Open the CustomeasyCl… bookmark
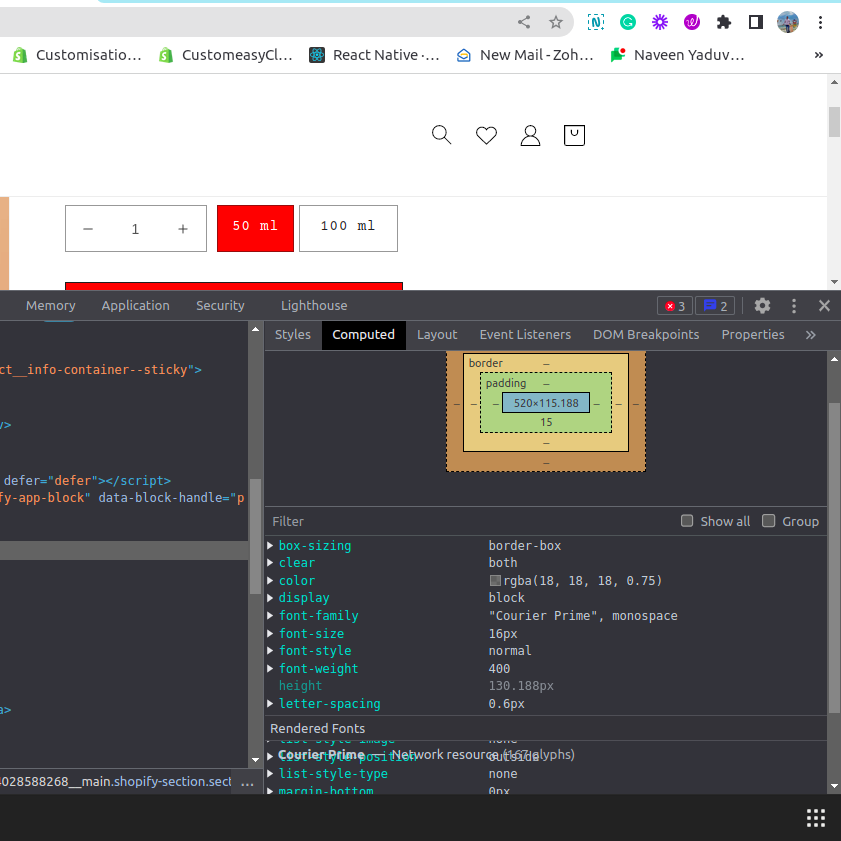Screen dimensions: 841x841 point(226,55)
